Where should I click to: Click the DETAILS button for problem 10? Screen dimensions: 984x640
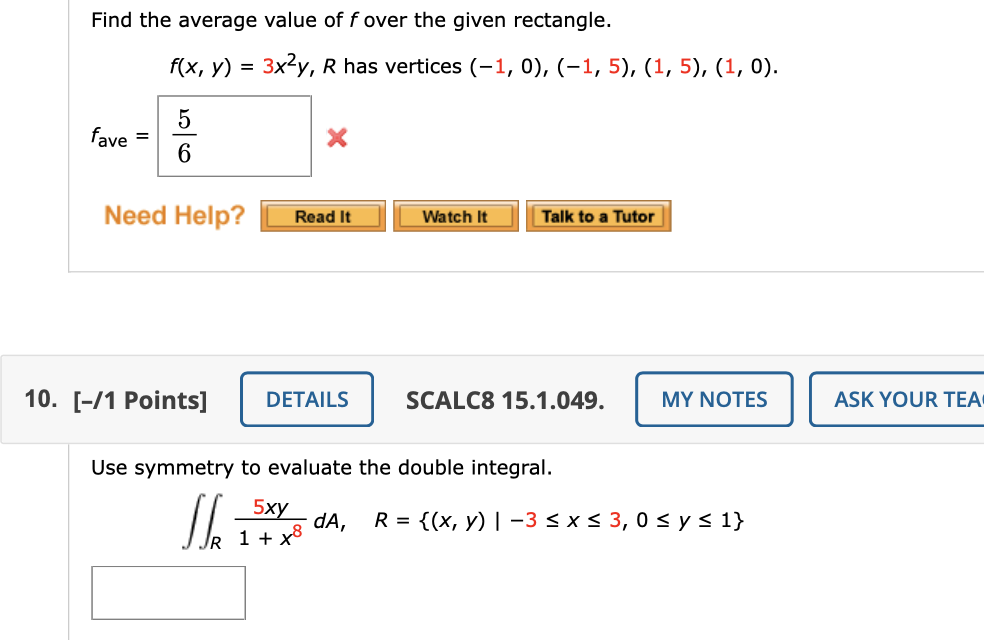[x=306, y=399]
